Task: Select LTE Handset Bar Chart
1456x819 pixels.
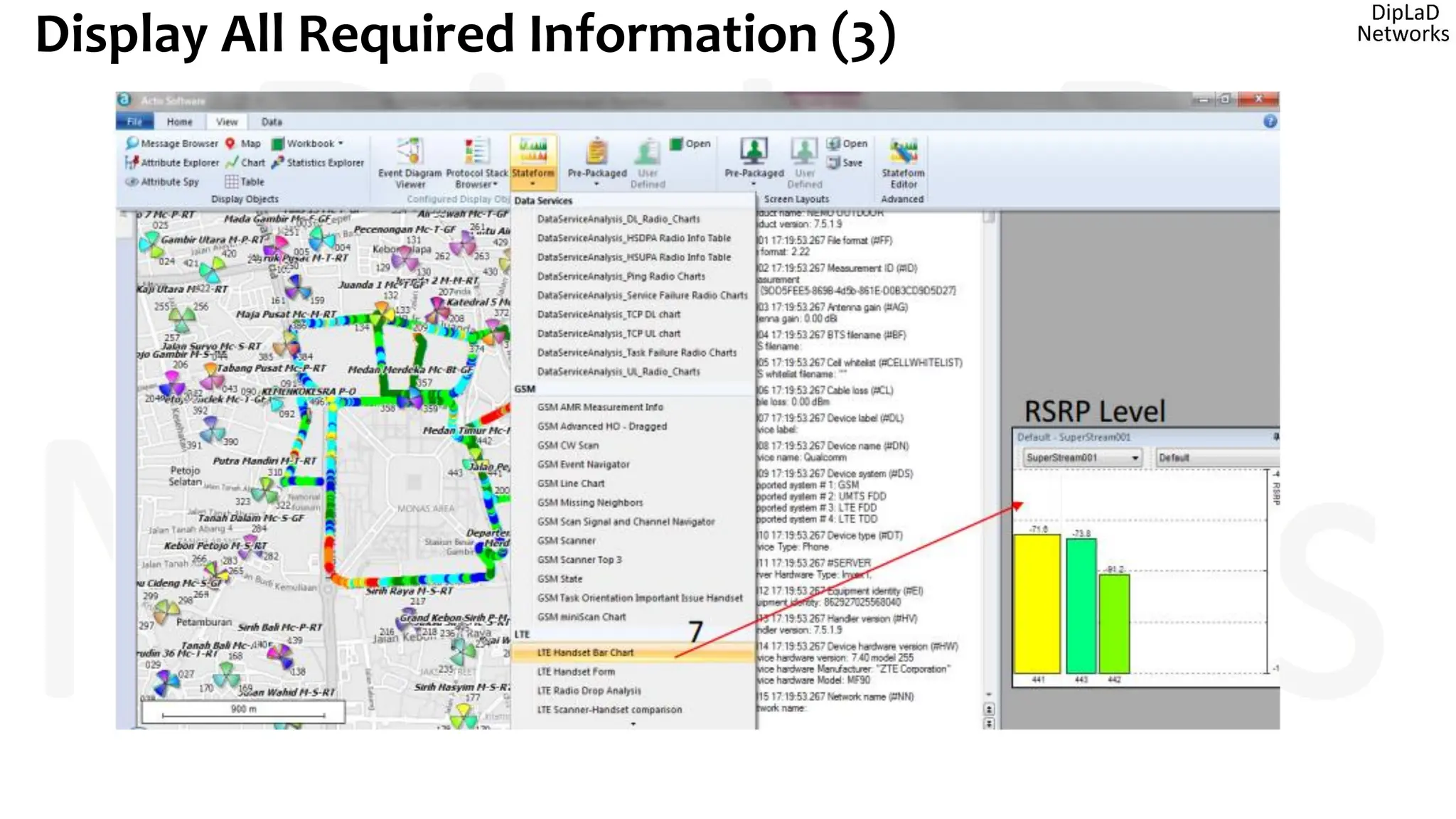Action: [x=633, y=653]
